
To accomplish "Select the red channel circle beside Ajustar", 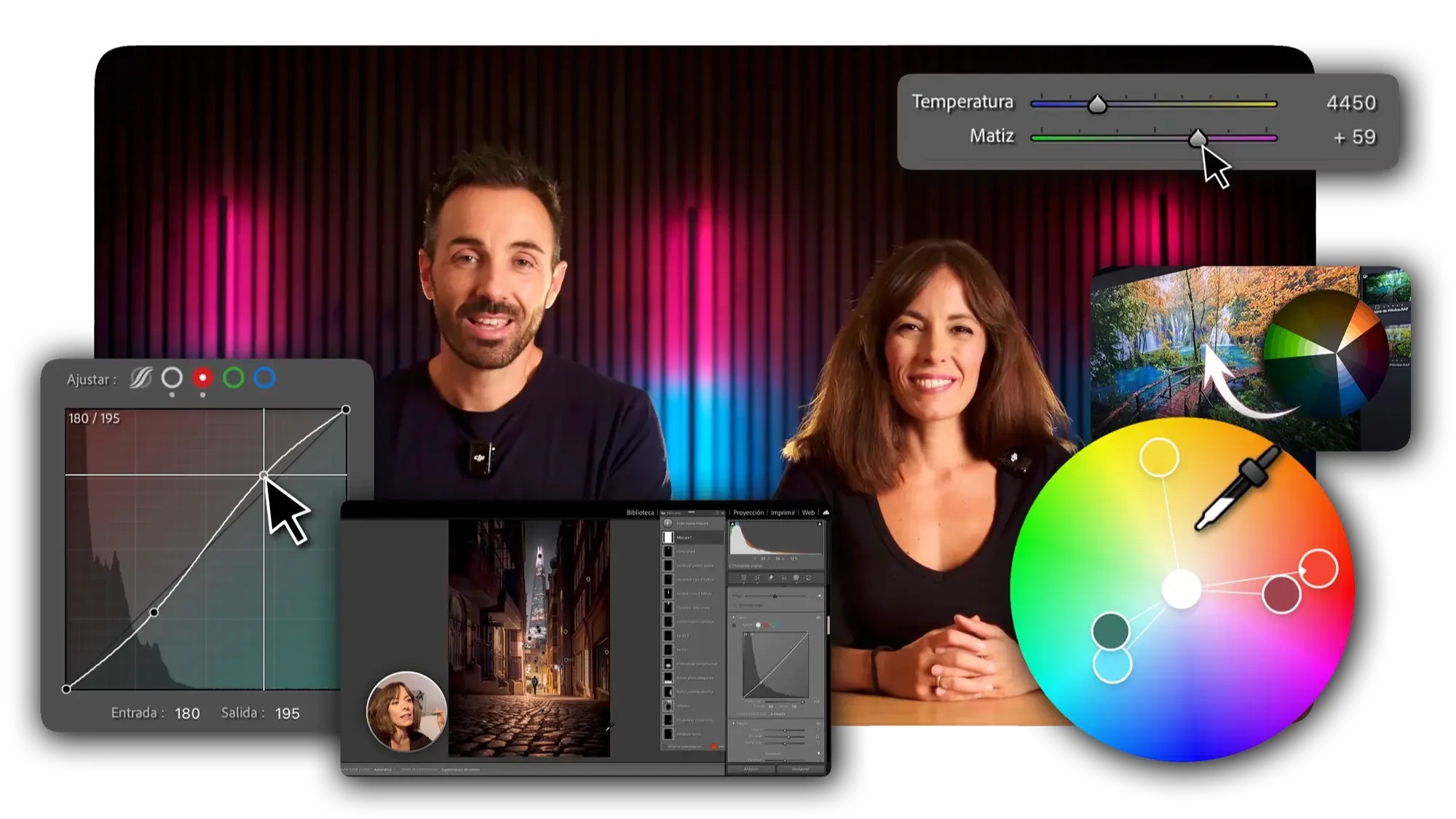I will click(202, 377).
